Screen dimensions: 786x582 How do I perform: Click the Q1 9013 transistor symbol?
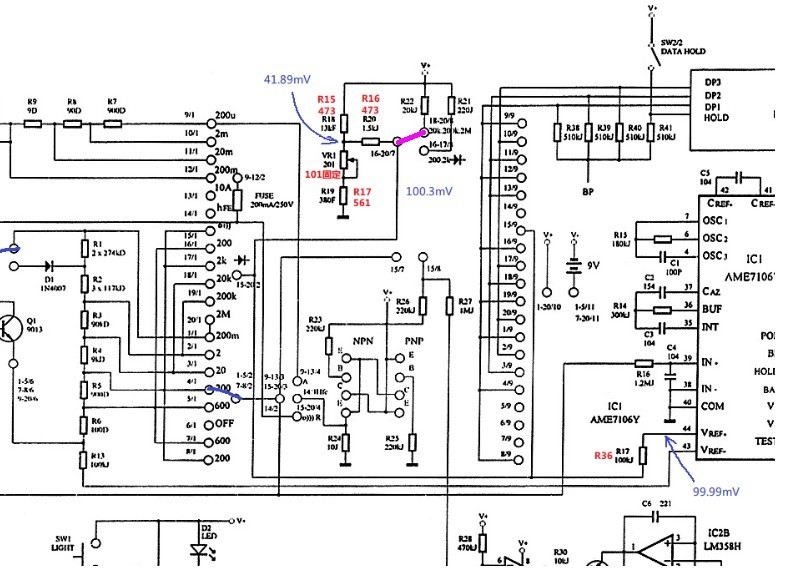coord(11,332)
